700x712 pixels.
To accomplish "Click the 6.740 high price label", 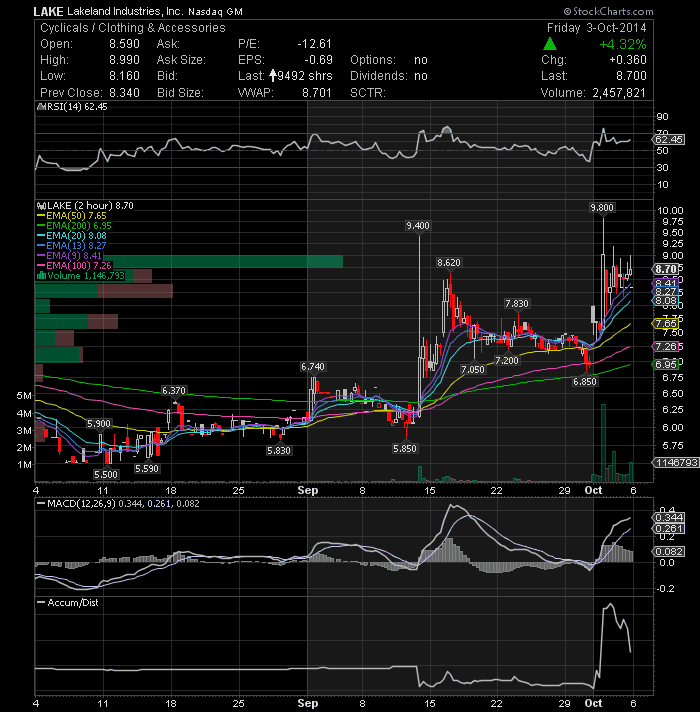I will 313,366.
